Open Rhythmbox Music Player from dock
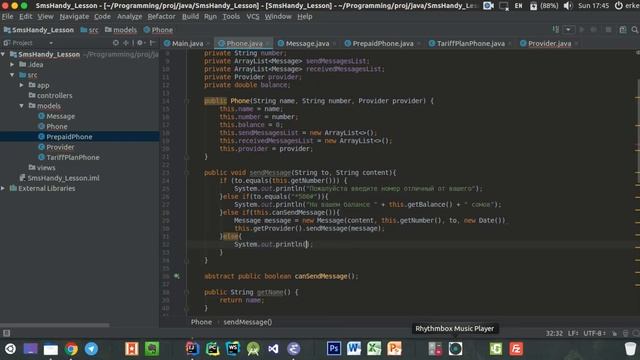Image resolution: width=640 pixels, height=360 pixels. tap(455, 349)
